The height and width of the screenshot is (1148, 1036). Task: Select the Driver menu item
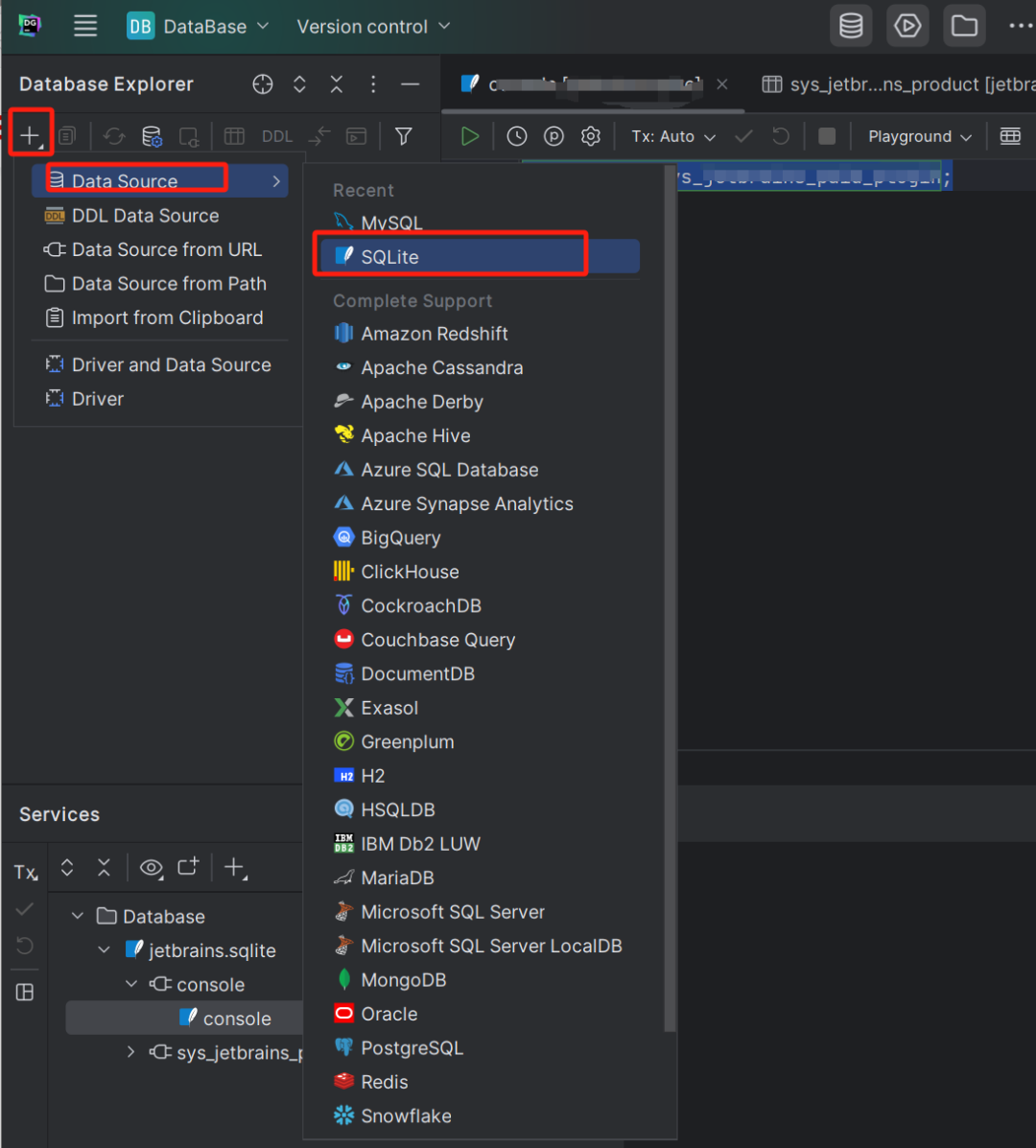pos(159,399)
